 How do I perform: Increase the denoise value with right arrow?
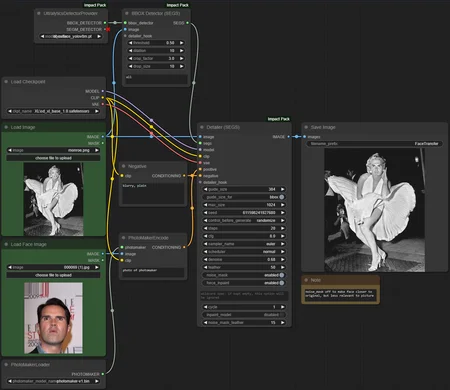pos(283,259)
